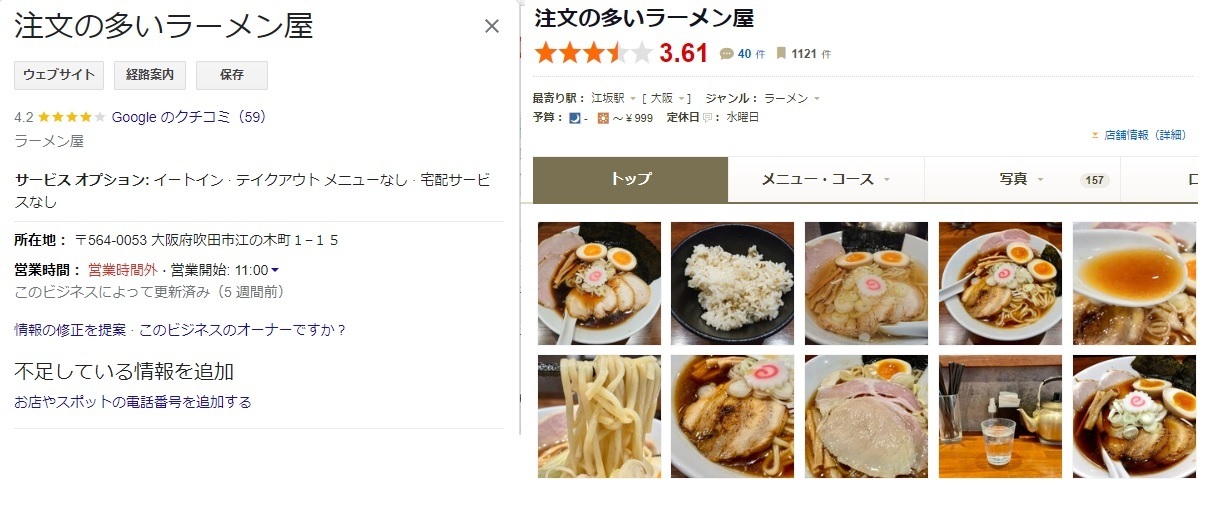Open the メニュー・コース tab
The image size is (1209, 514).
(x=826, y=180)
